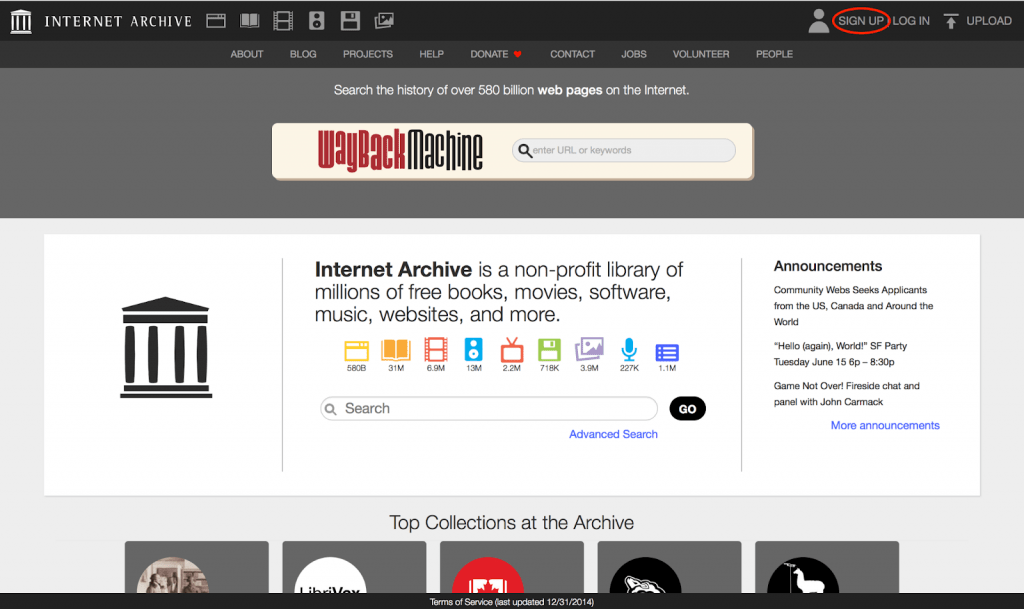Click the red heart beside DONATE
The height and width of the screenshot is (609, 1024).
click(517, 54)
